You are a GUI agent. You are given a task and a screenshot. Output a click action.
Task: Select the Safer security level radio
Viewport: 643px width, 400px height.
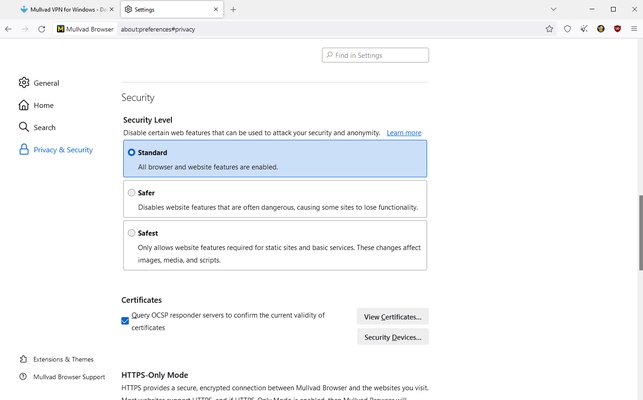(131, 192)
